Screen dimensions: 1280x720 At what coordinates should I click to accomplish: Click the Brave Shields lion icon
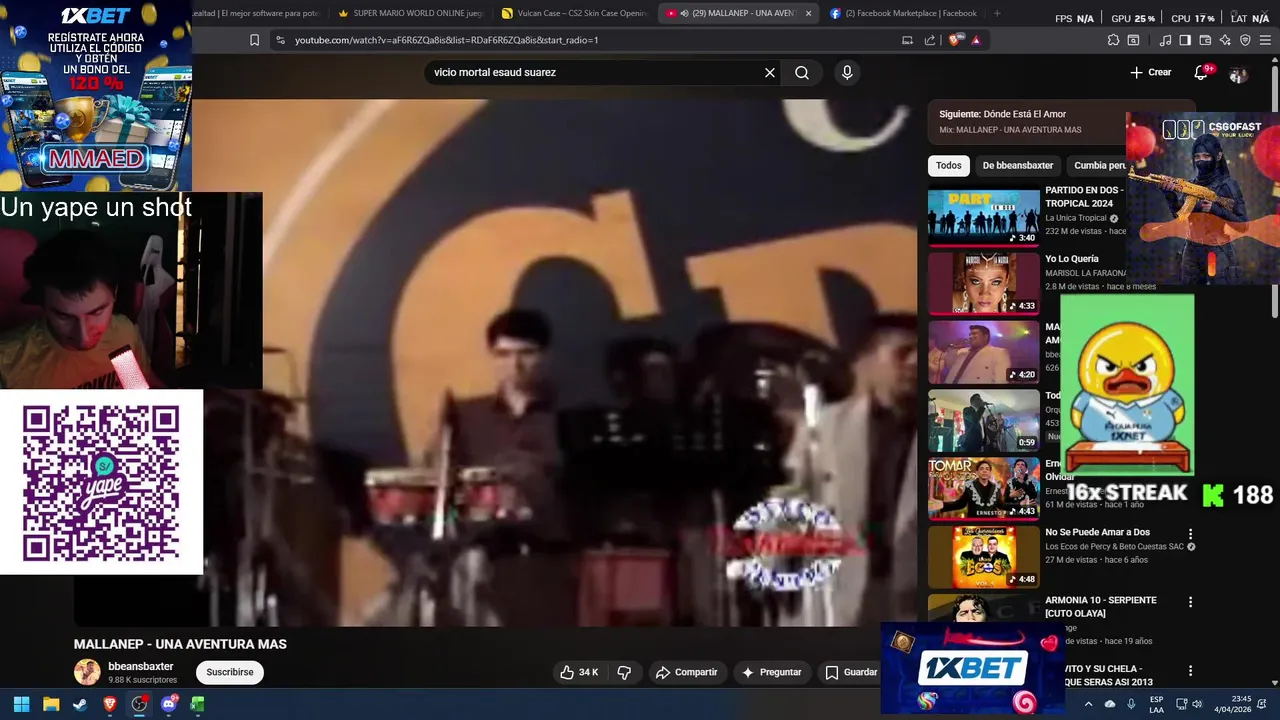pyautogui.click(x=955, y=40)
